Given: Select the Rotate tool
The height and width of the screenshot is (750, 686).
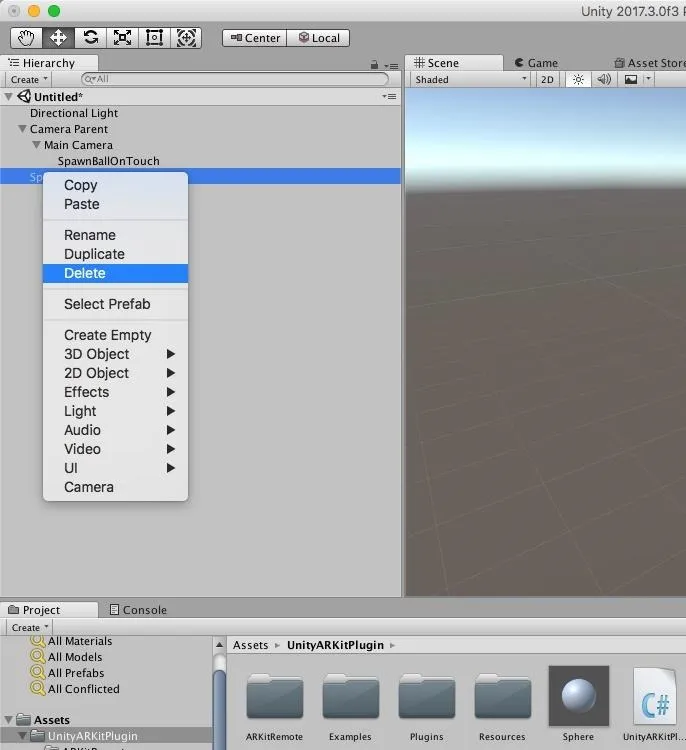Looking at the screenshot, I should point(90,37).
